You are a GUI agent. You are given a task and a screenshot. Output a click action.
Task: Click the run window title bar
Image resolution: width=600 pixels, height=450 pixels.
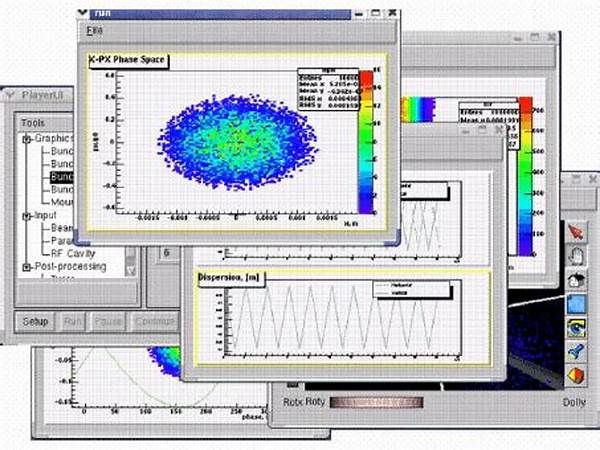point(220,13)
